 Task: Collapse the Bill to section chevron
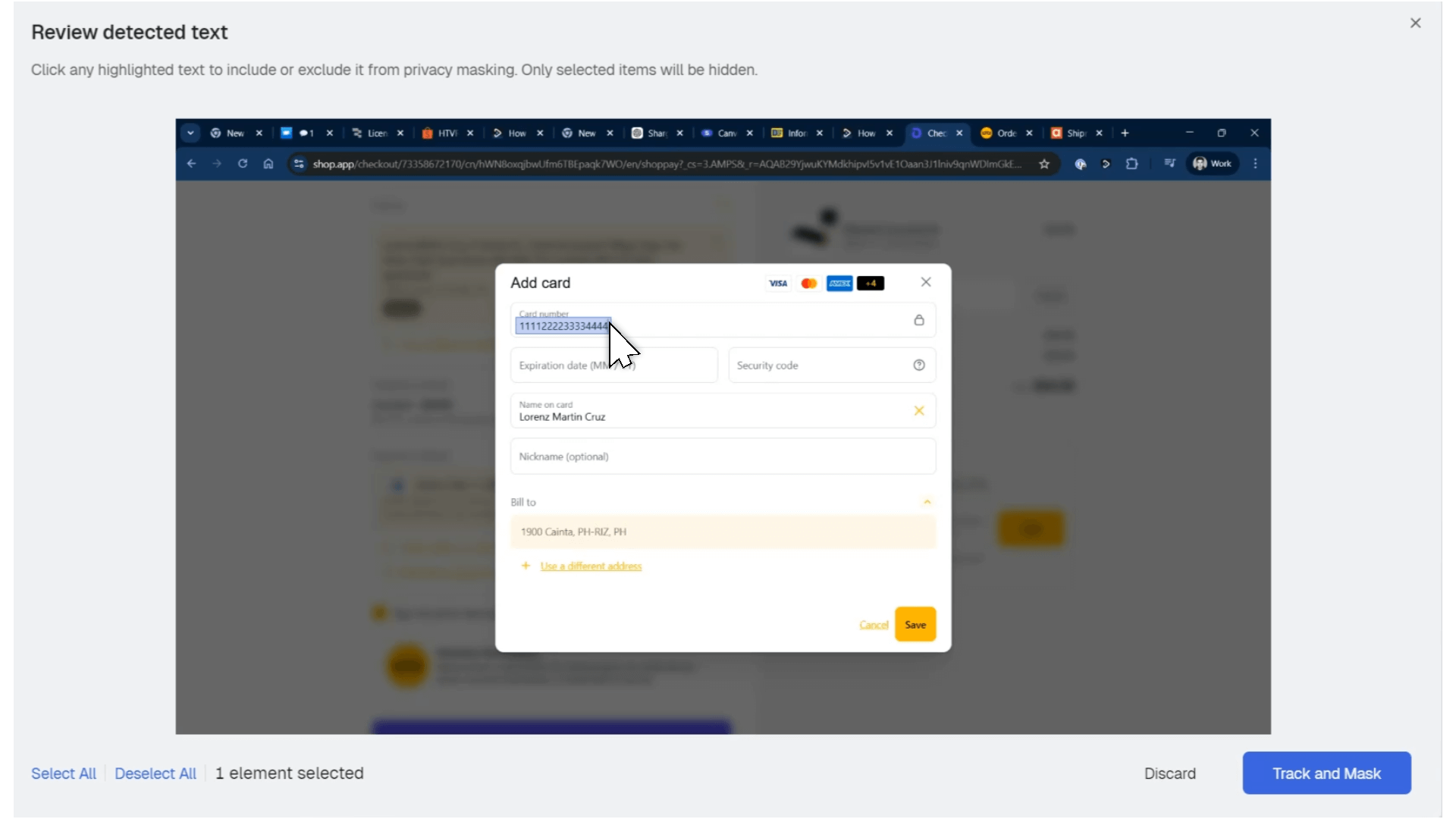pyautogui.click(x=927, y=502)
